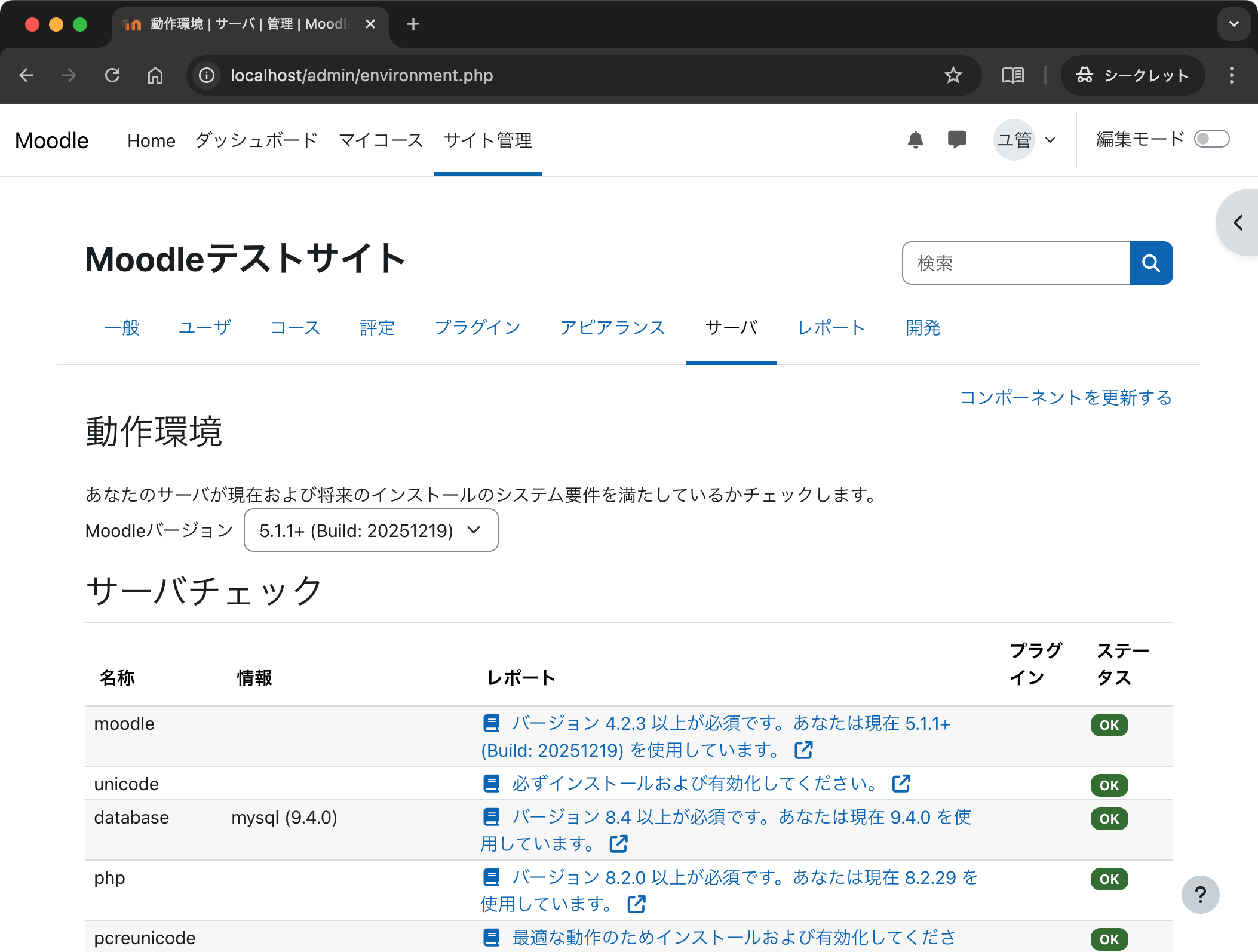Open browser tab list chevron
Viewport: 1258px width, 952px height.
tap(1234, 24)
